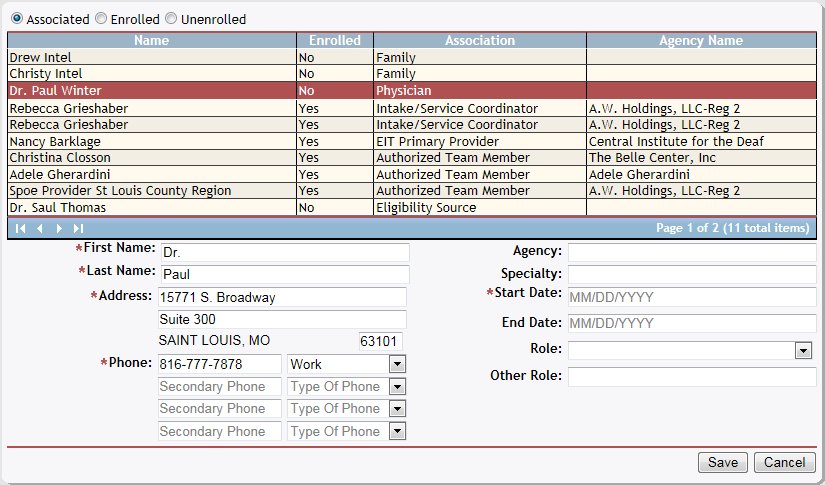Select the Unenrolled radio button
825x485 pixels.
point(171,19)
